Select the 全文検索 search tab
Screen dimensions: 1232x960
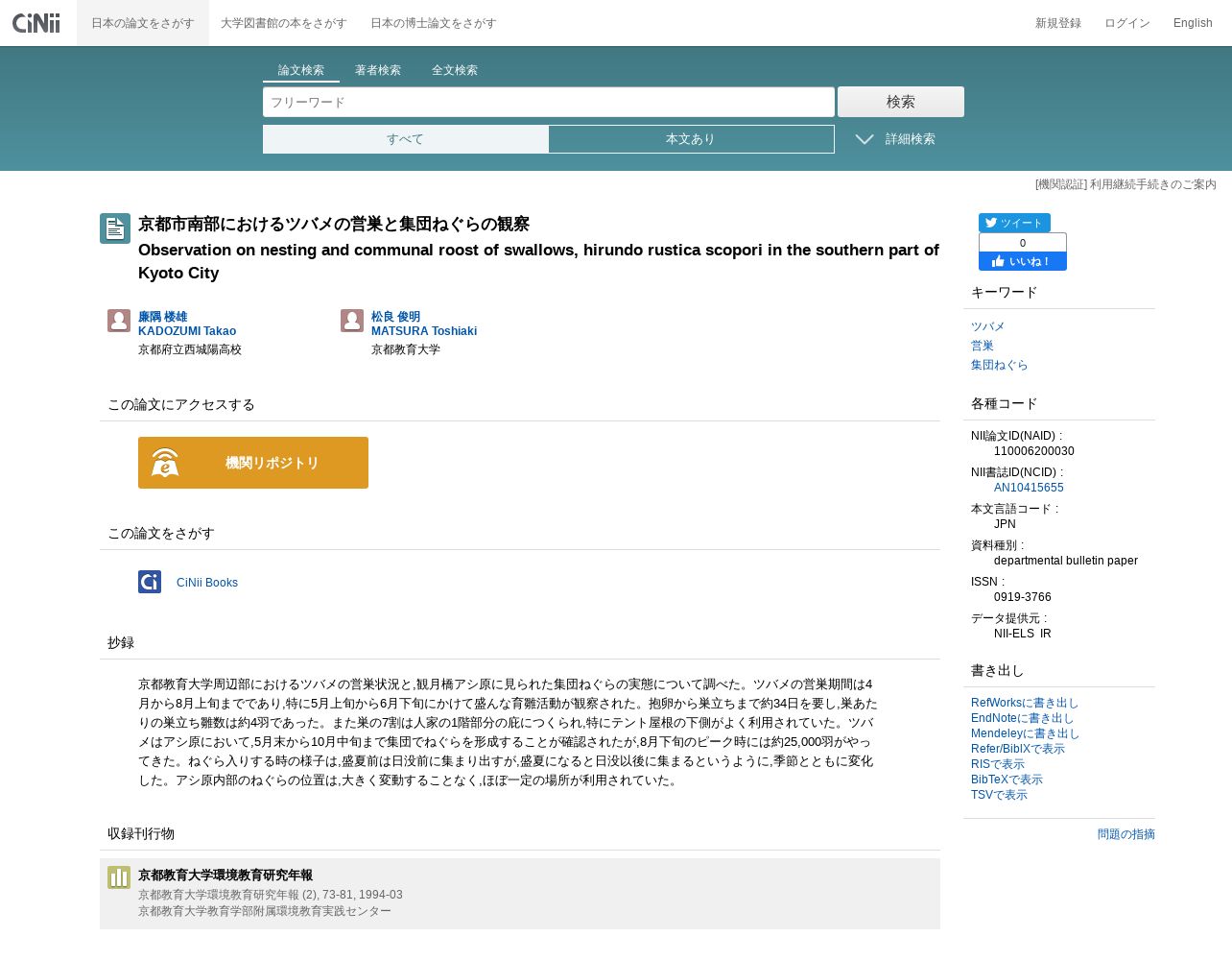(x=455, y=70)
